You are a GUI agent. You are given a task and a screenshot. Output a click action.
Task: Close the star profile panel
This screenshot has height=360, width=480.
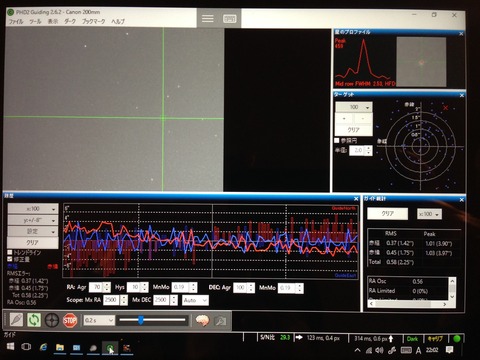pyautogui.click(x=461, y=34)
